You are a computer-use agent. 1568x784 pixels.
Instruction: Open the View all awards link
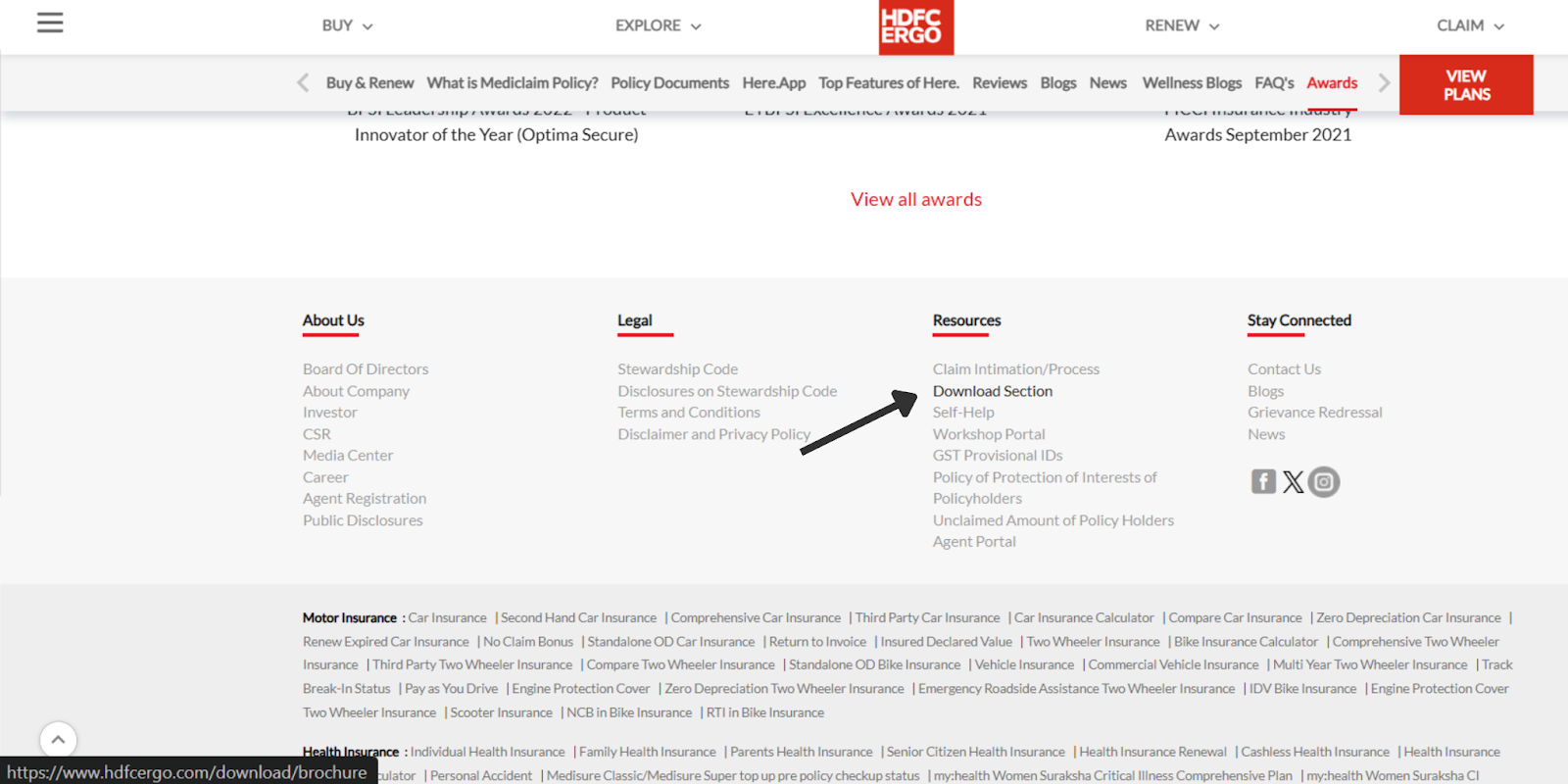[916, 199]
